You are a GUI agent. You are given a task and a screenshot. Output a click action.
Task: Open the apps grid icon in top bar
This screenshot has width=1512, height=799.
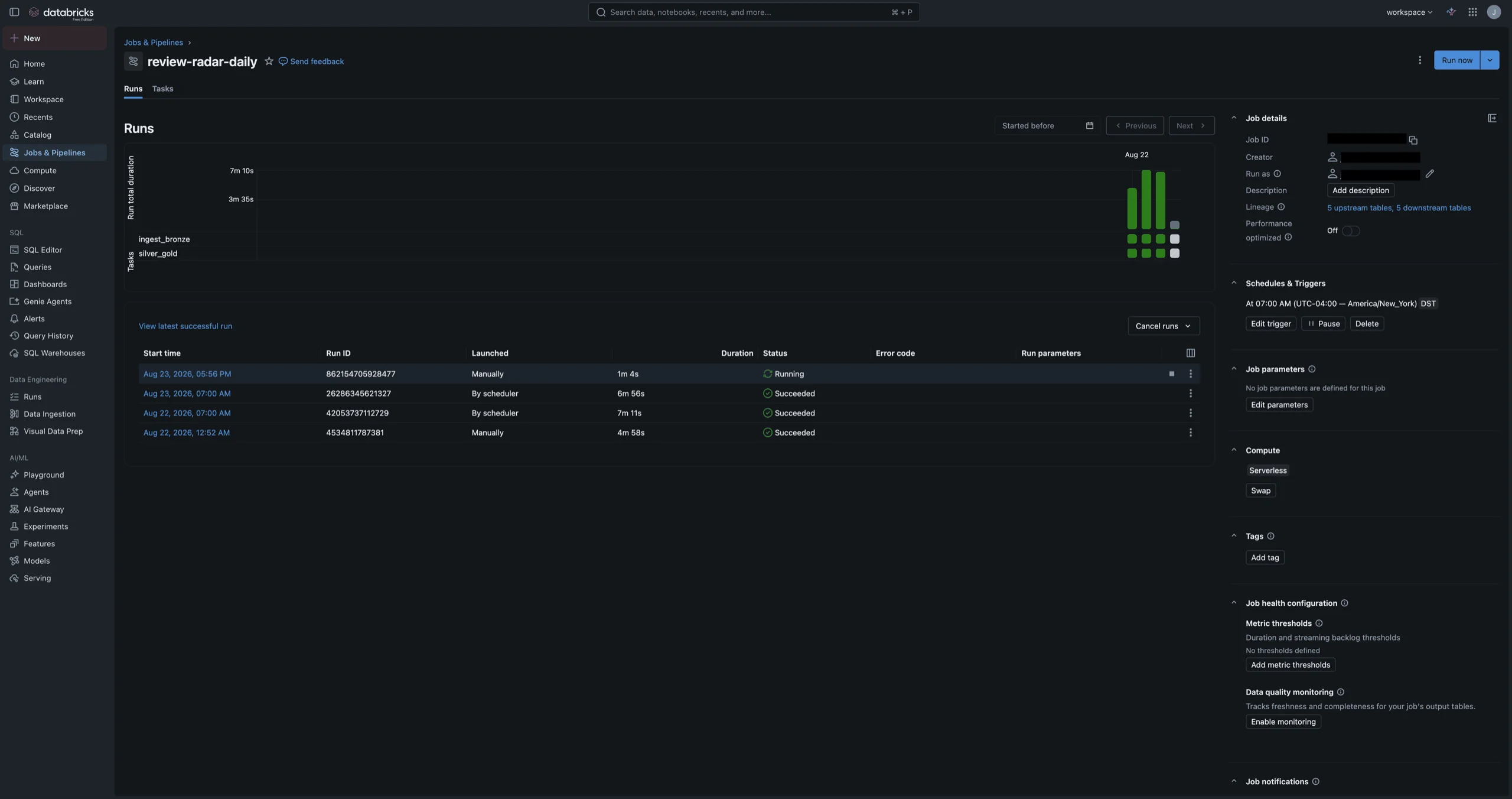[1472, 12]
